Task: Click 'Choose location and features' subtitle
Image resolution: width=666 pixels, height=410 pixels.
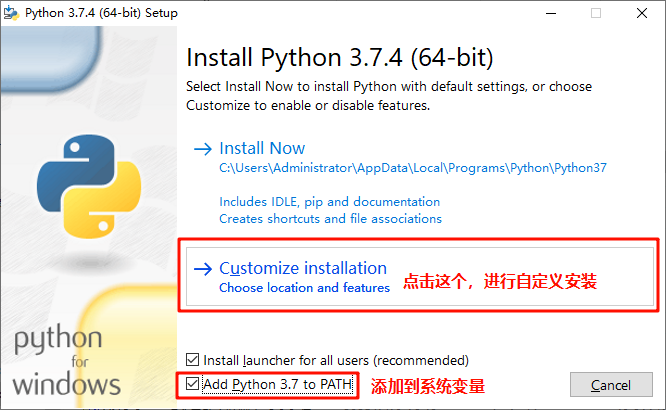Action: (305, 288)
